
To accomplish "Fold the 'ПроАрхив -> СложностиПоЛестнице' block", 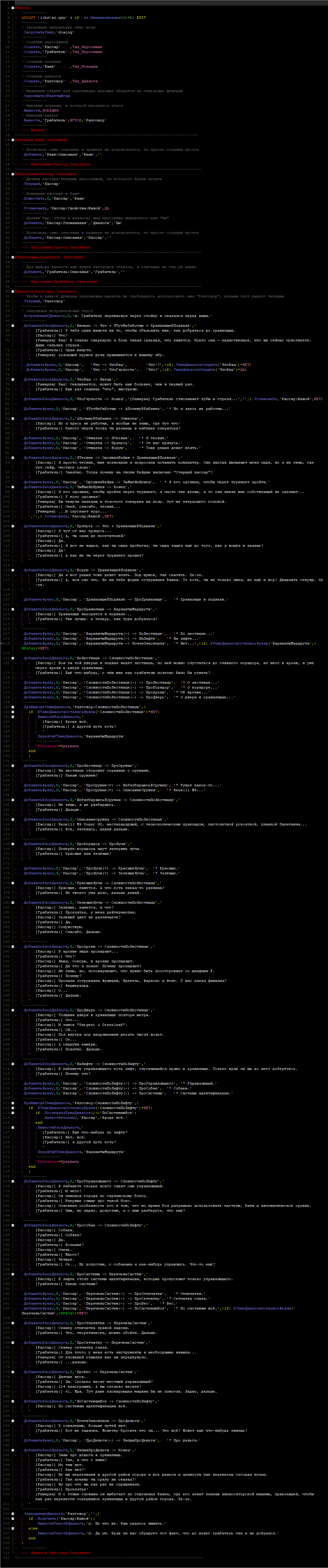I will 12,946.
